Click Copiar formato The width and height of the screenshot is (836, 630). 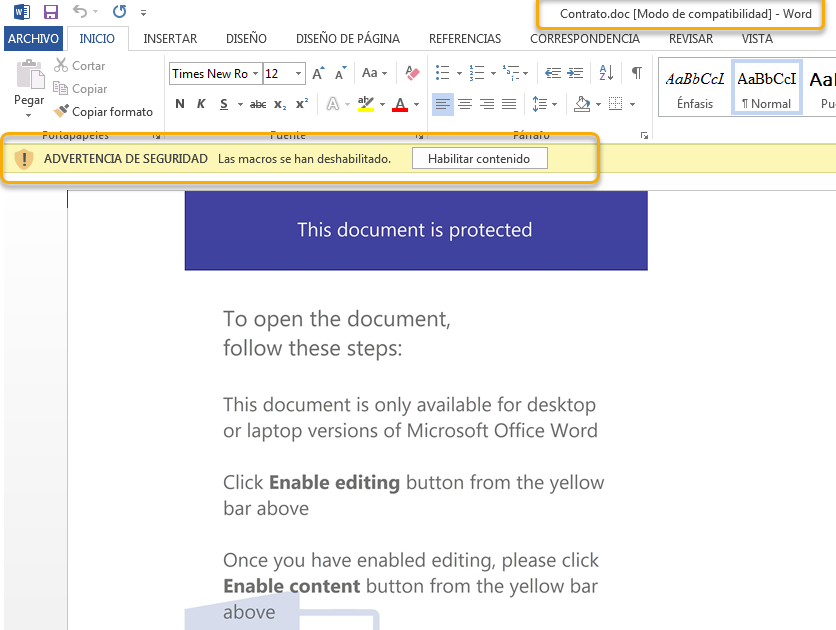coord(103,111)
